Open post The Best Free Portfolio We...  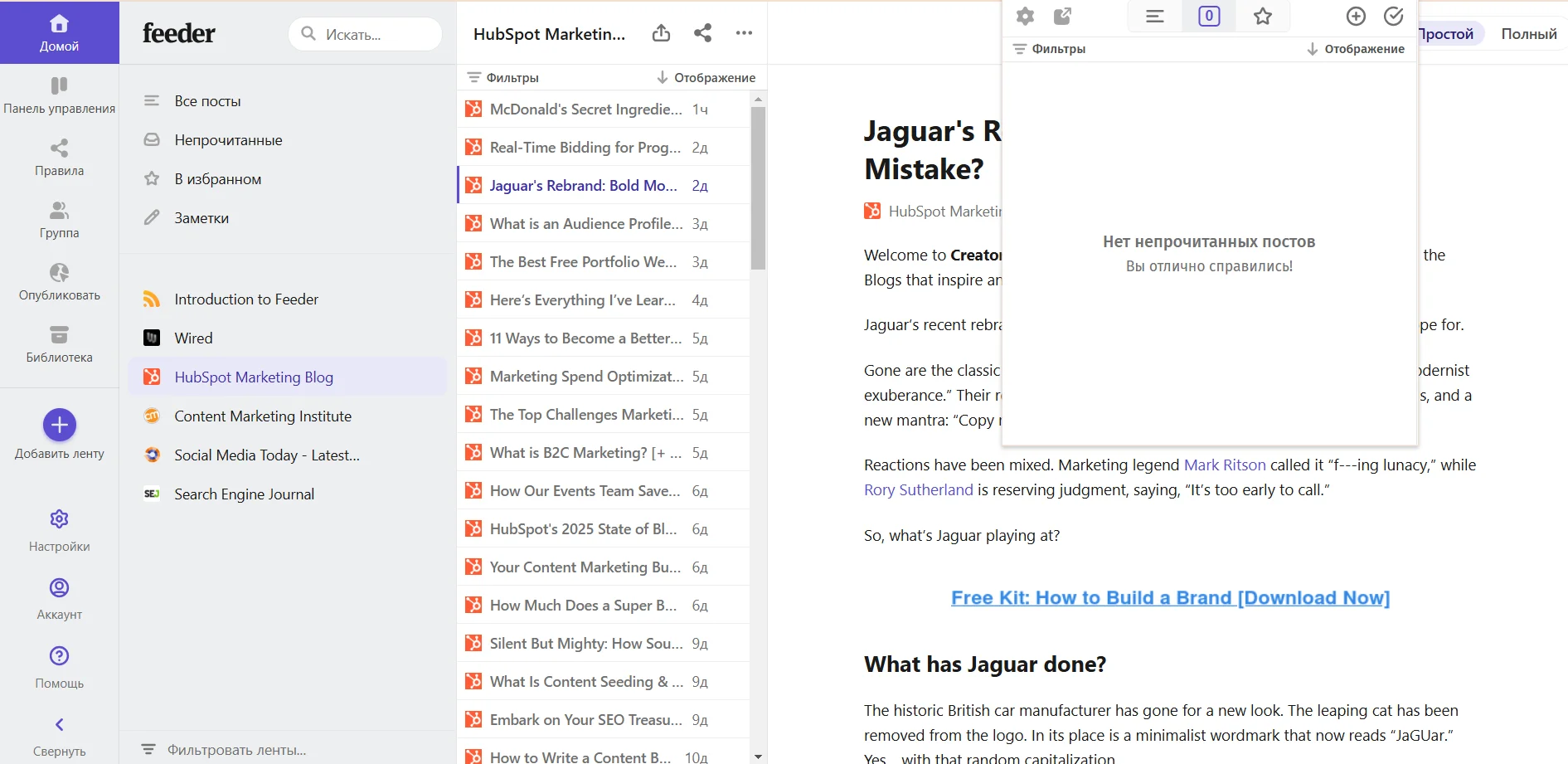(604, 262)
